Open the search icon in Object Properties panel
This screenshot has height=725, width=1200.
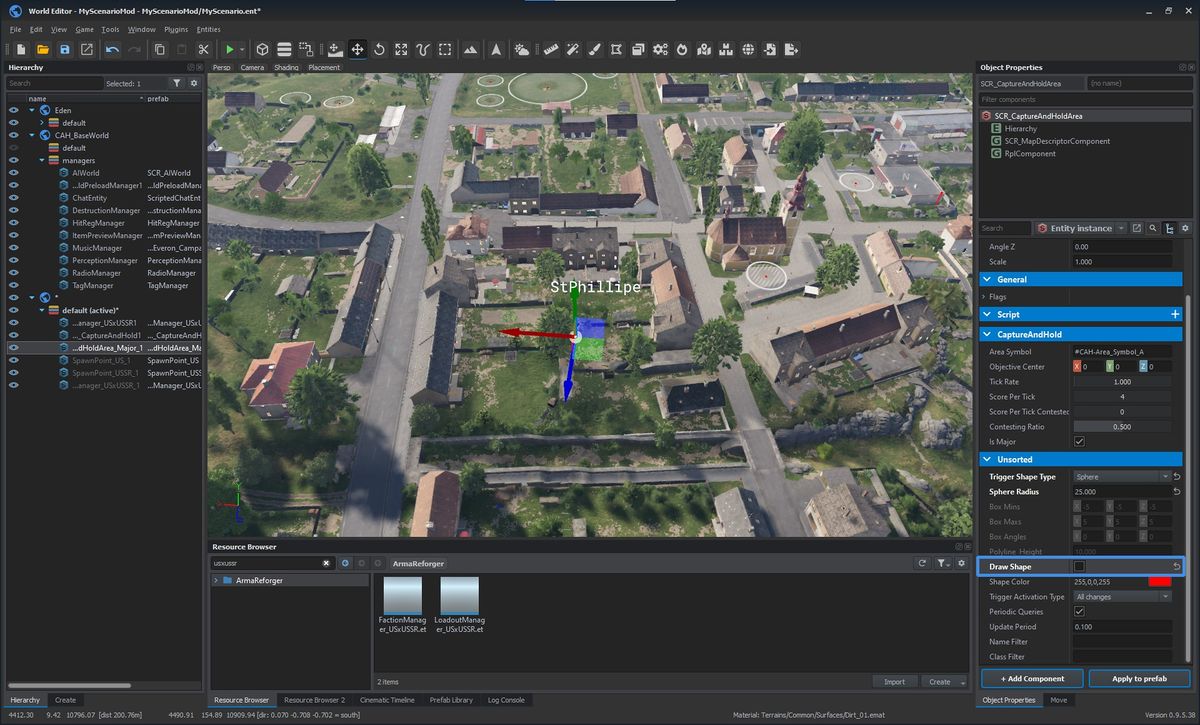1152,228
